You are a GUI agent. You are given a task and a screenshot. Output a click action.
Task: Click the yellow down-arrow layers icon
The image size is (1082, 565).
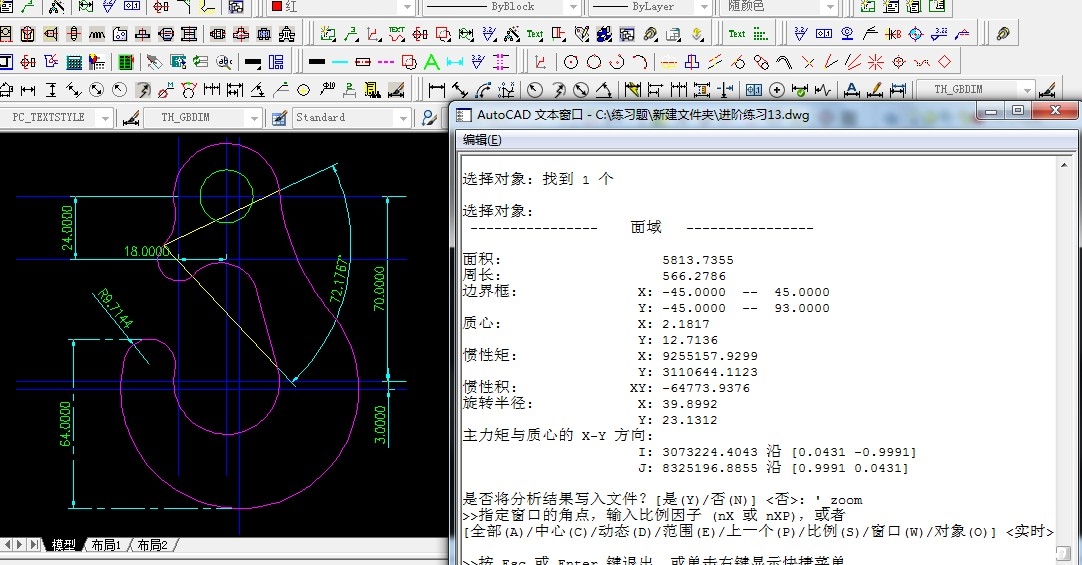[697, 34]
